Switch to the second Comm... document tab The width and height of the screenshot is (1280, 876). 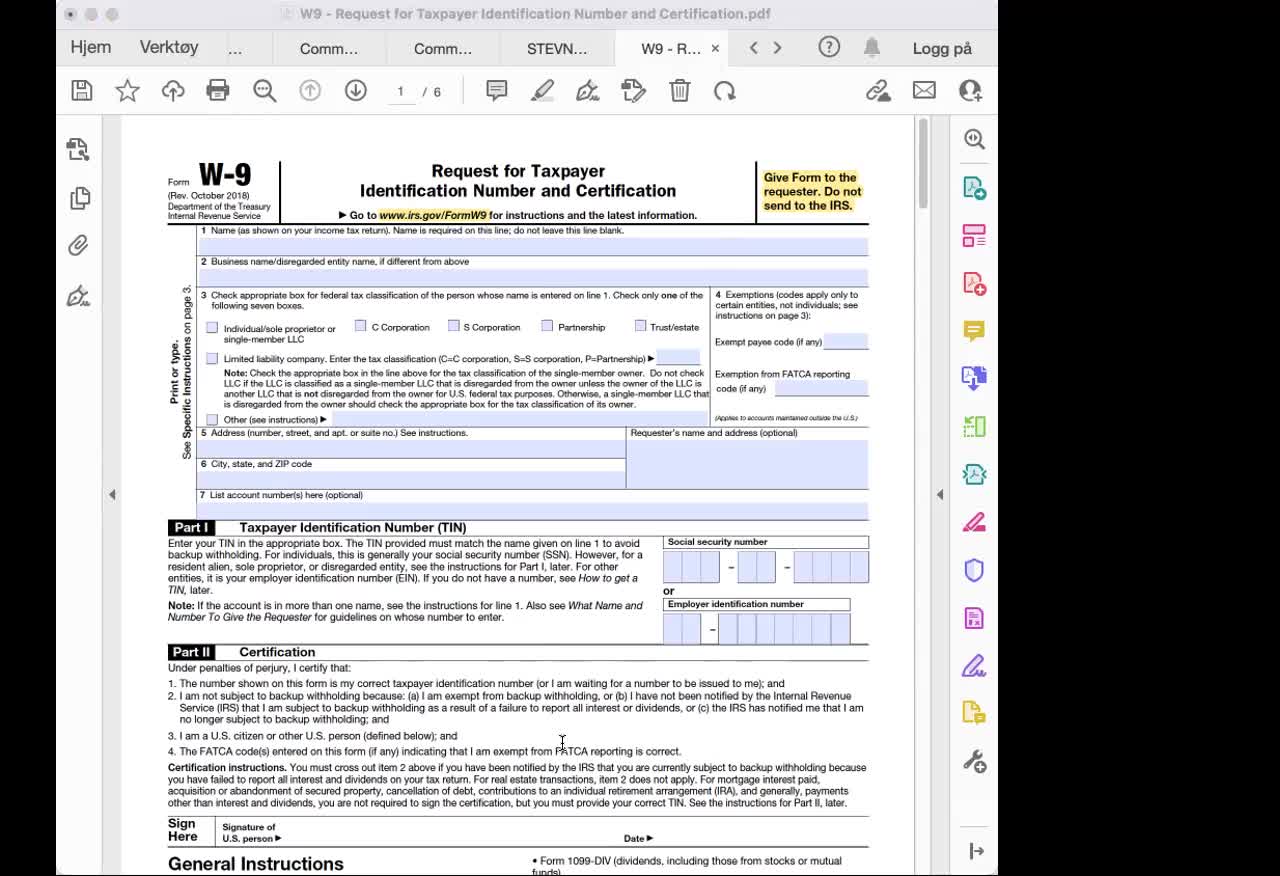(x=443, y=48)
